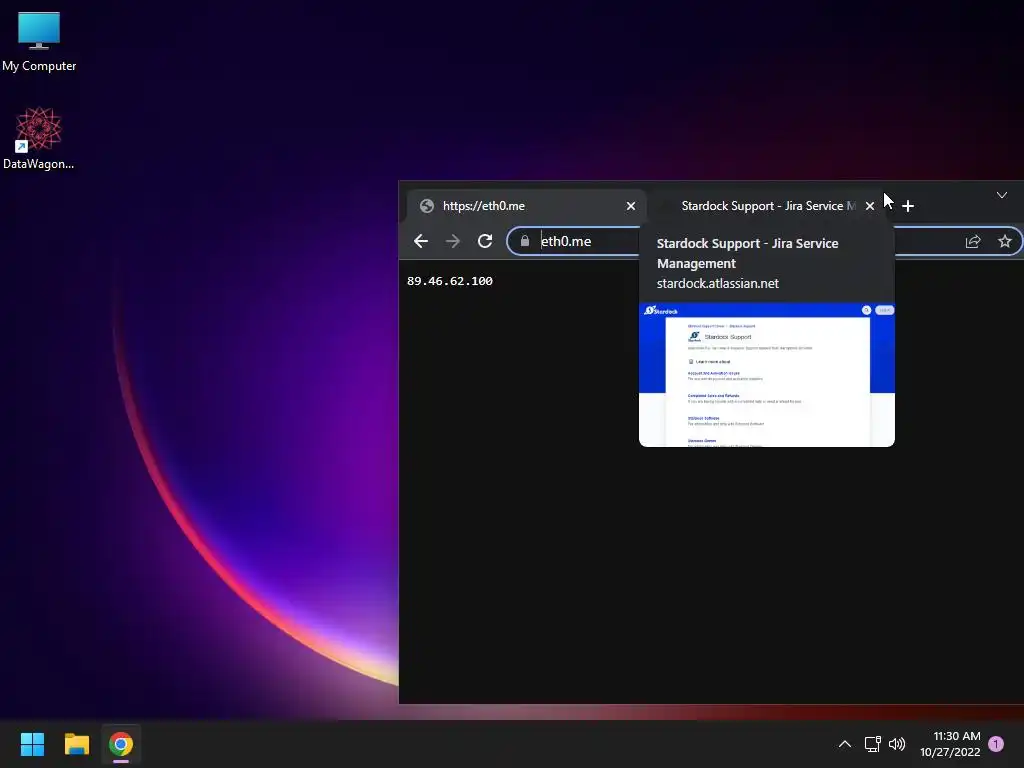Click the browser forward arrow
Image resolution: width=1024 pixels, height=768 pixels.
tap(453, 241)
